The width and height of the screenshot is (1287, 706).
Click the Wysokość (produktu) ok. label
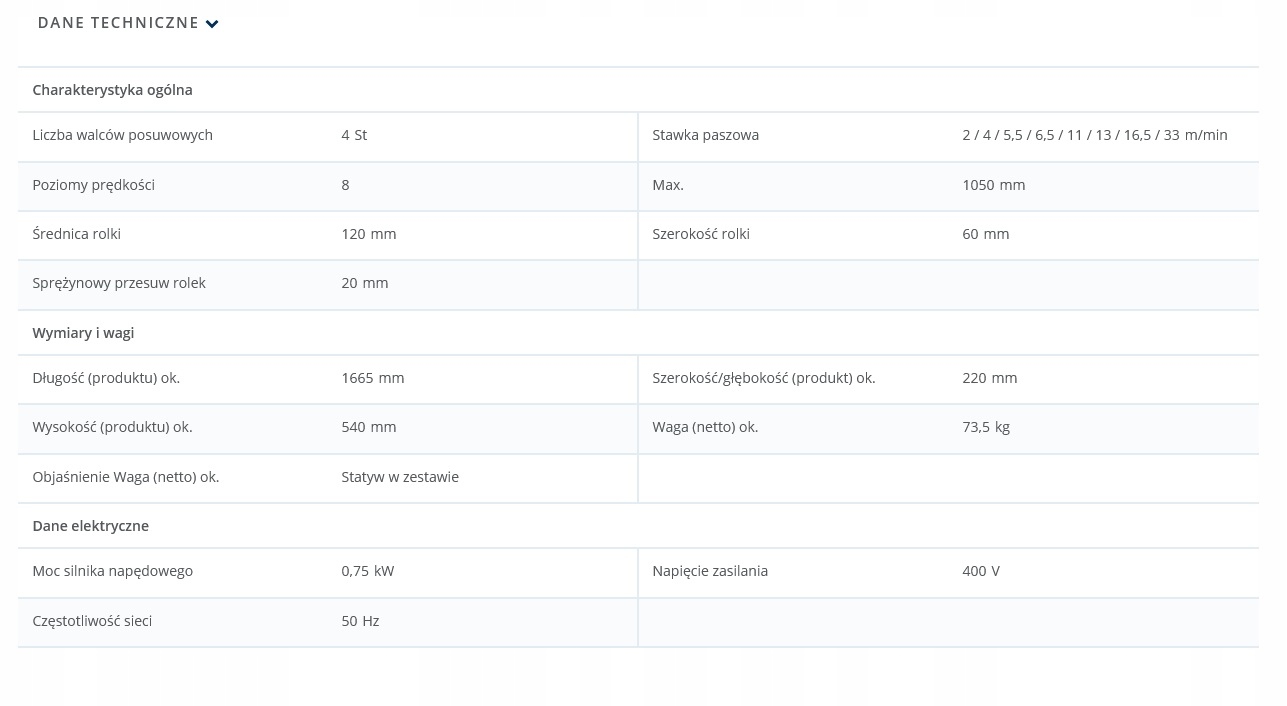pos(112,427)
